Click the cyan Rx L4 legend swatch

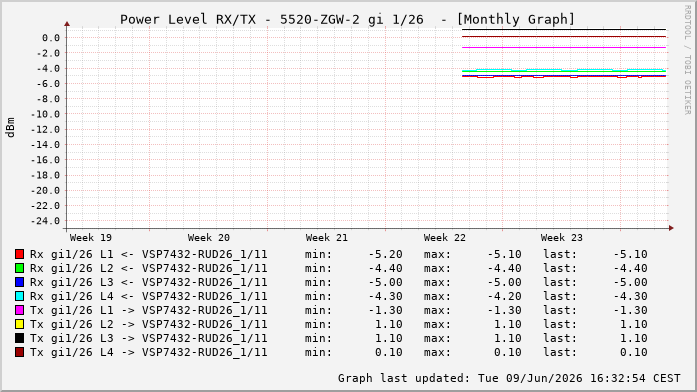pyautogui.click(x=20, y=296)
